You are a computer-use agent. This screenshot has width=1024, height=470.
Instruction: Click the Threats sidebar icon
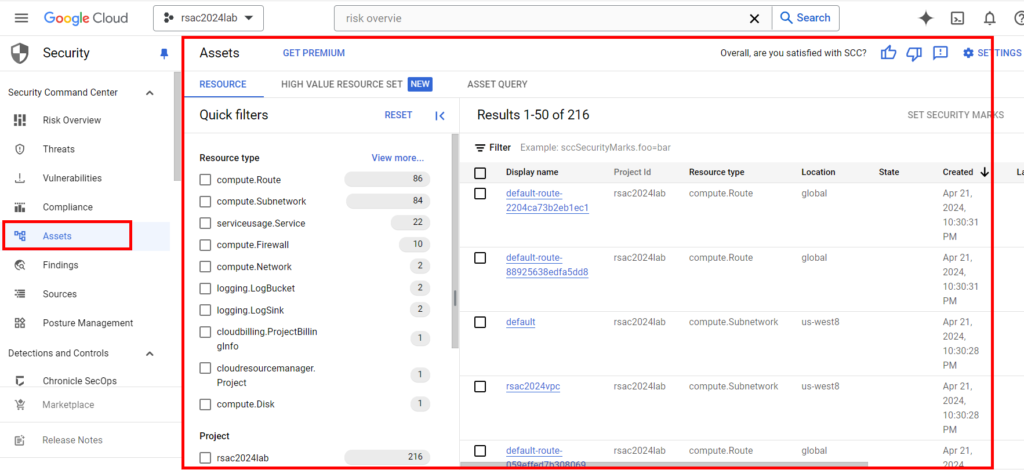[20, 149]
